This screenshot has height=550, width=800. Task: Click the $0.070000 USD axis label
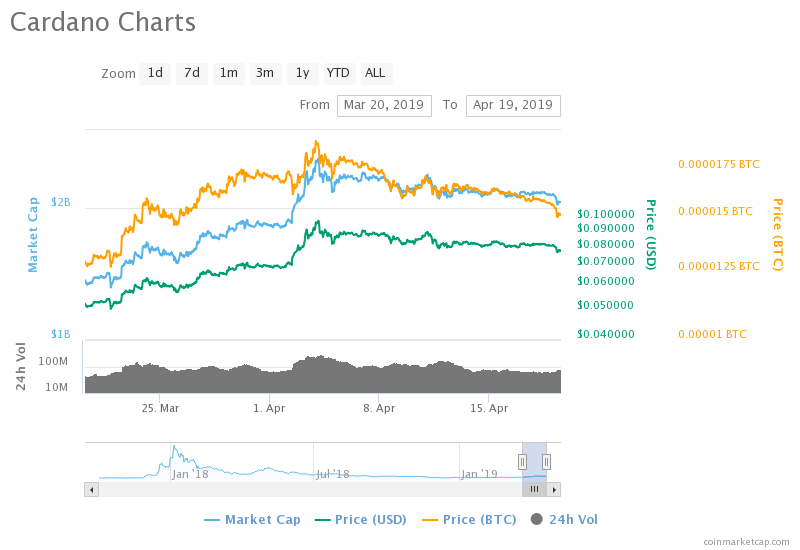point(606,261)
